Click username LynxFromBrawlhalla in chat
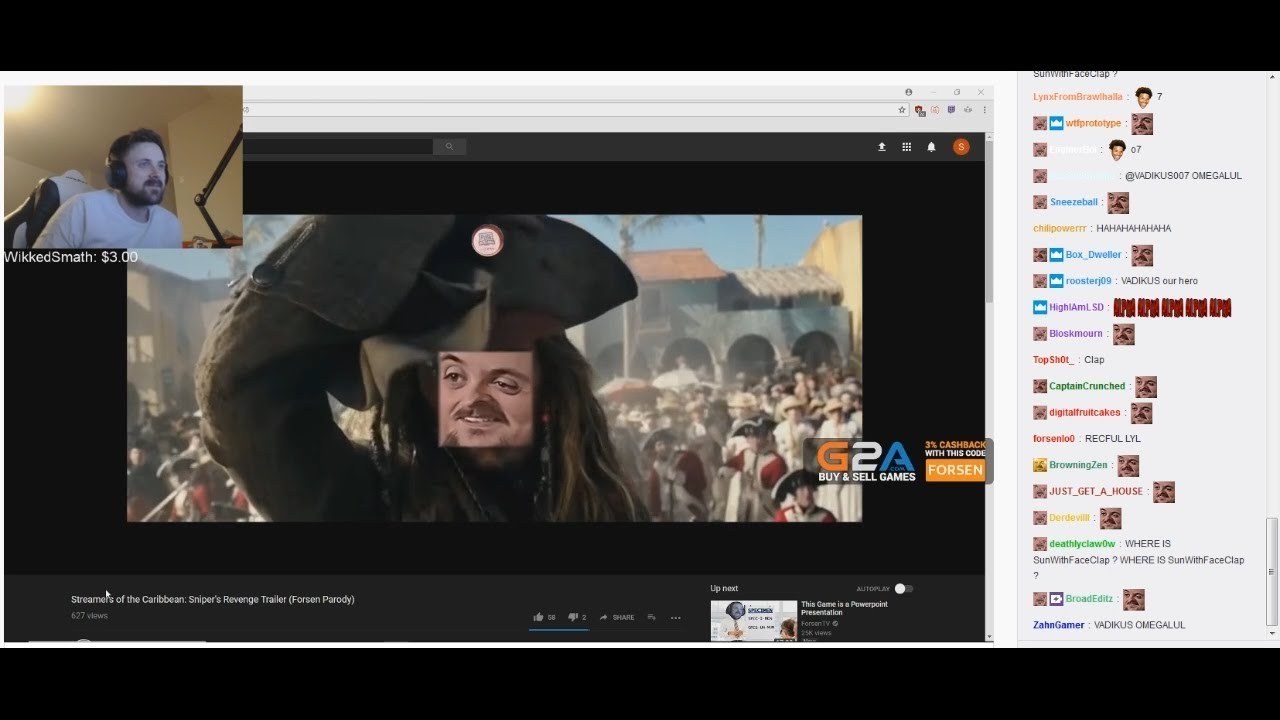Viewport: 1280px width, 720px height. click(1078, 97)
